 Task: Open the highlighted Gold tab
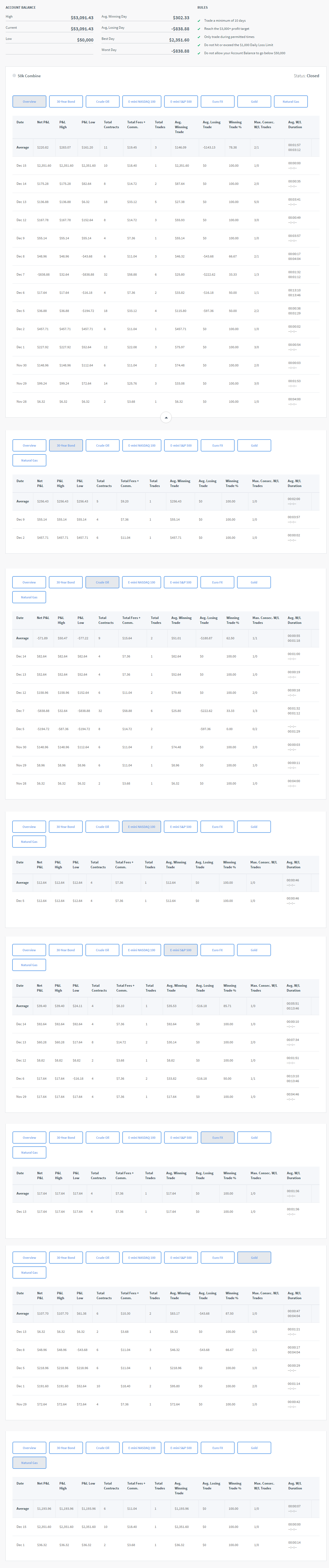pos(254,1257)
